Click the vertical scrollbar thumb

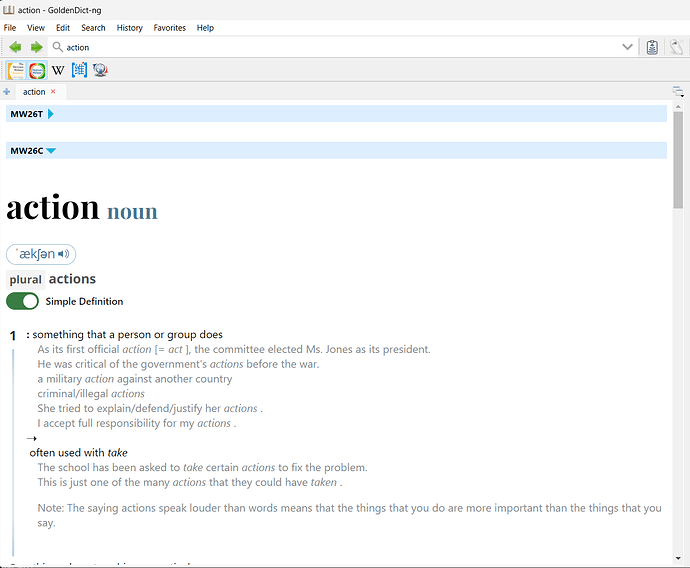tap(678, 159)
